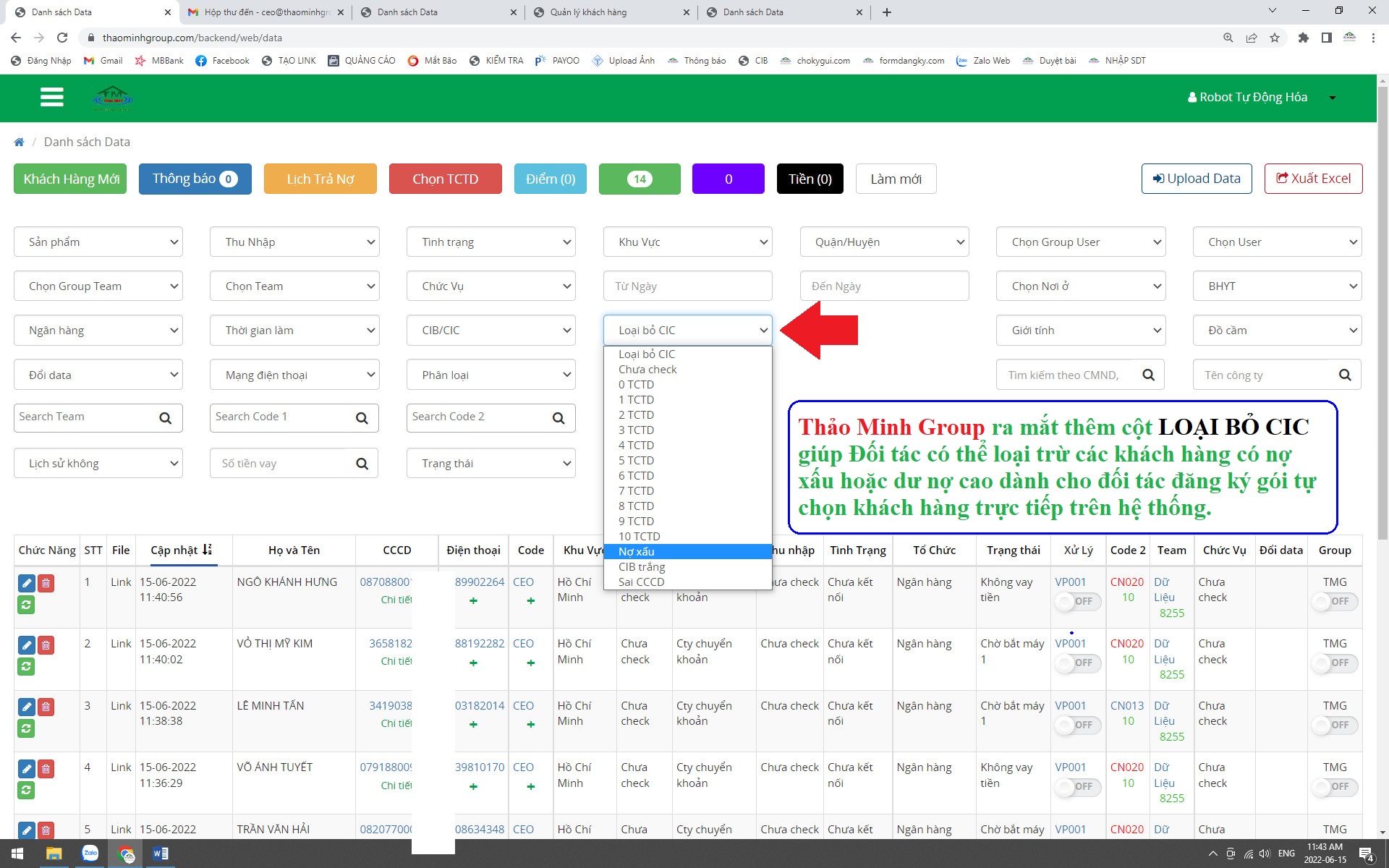Expand the Sản phẩm dropdown
The image size is (1389, 868).
tap(98, 242)
